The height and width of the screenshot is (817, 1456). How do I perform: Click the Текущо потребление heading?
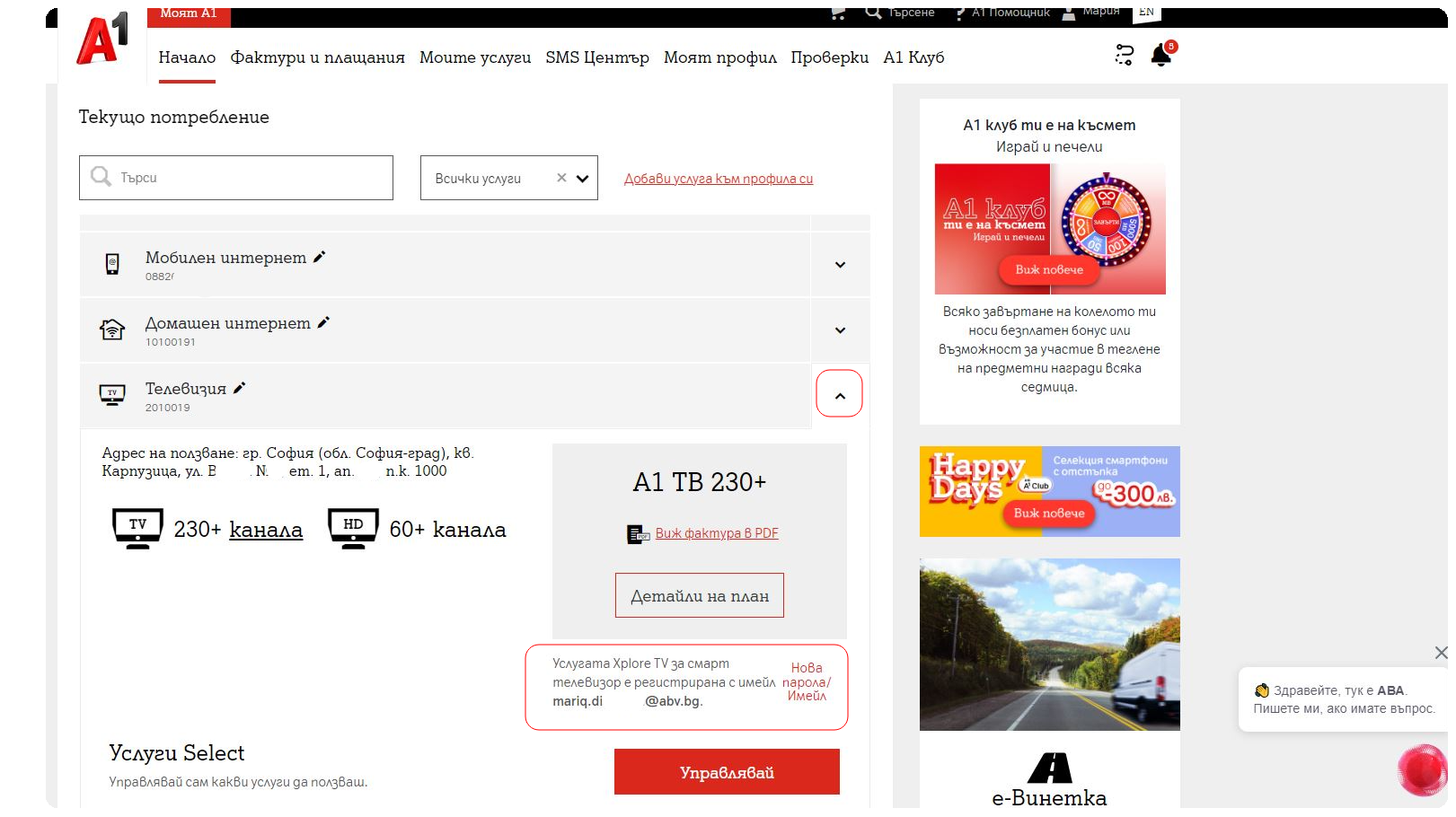click(174, 118)
